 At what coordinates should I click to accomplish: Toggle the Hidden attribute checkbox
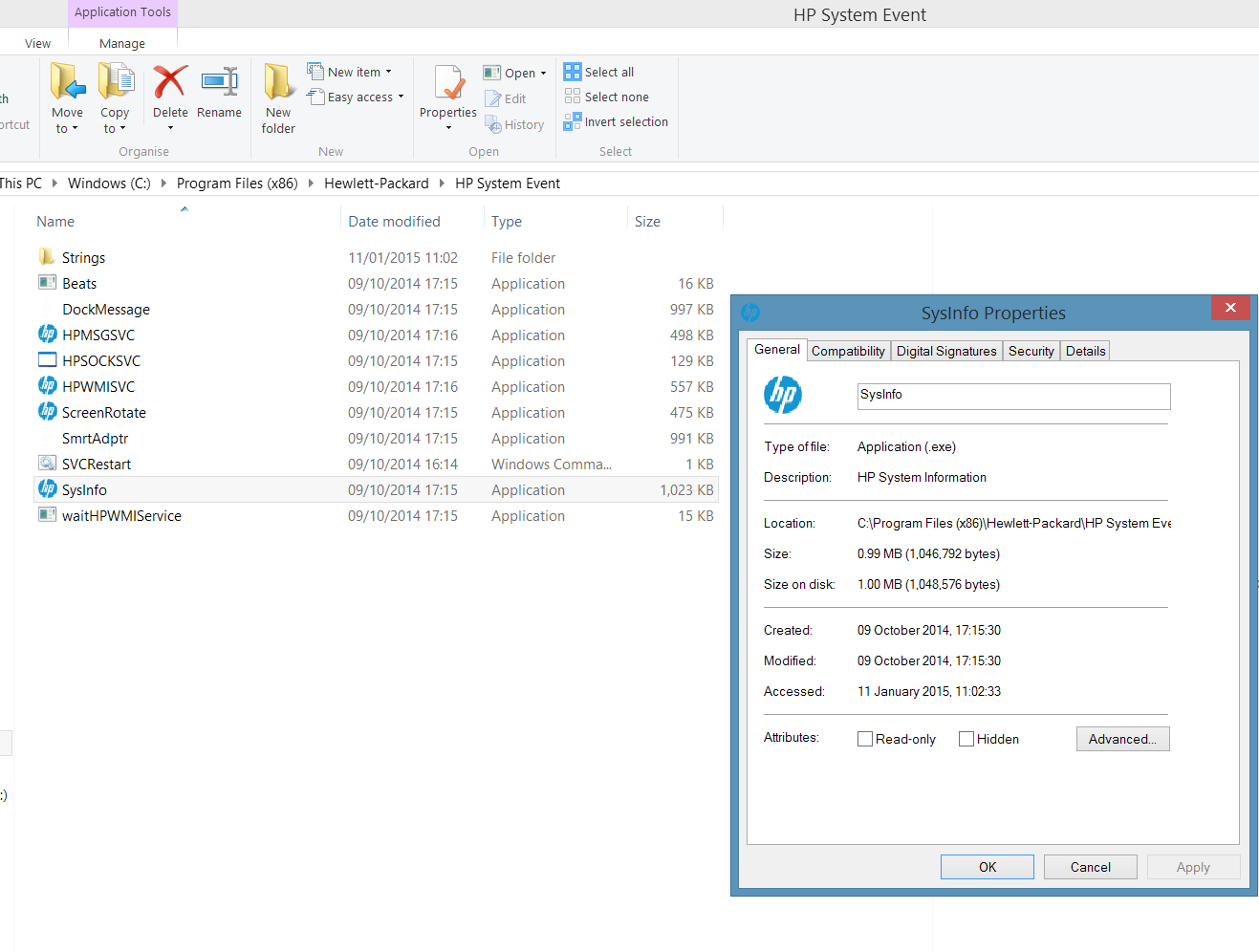pyautogui.click(x=966, y=739)
